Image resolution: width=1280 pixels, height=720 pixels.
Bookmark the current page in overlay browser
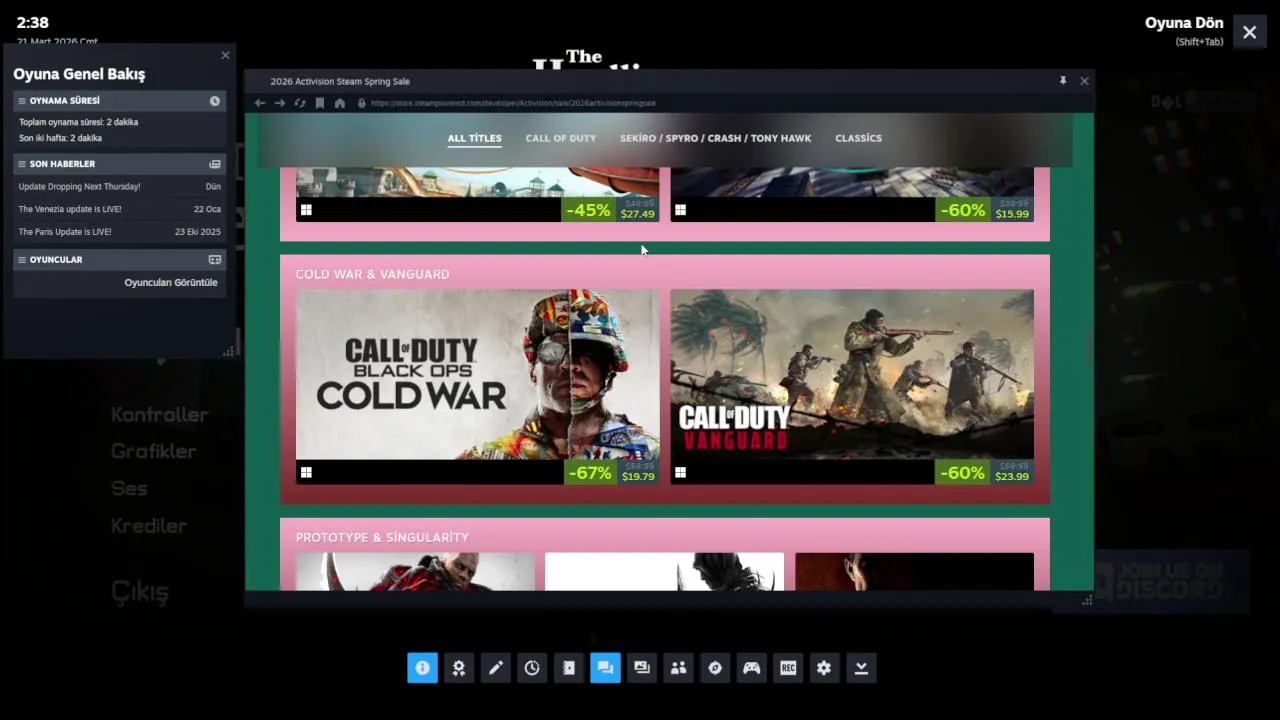320,103
